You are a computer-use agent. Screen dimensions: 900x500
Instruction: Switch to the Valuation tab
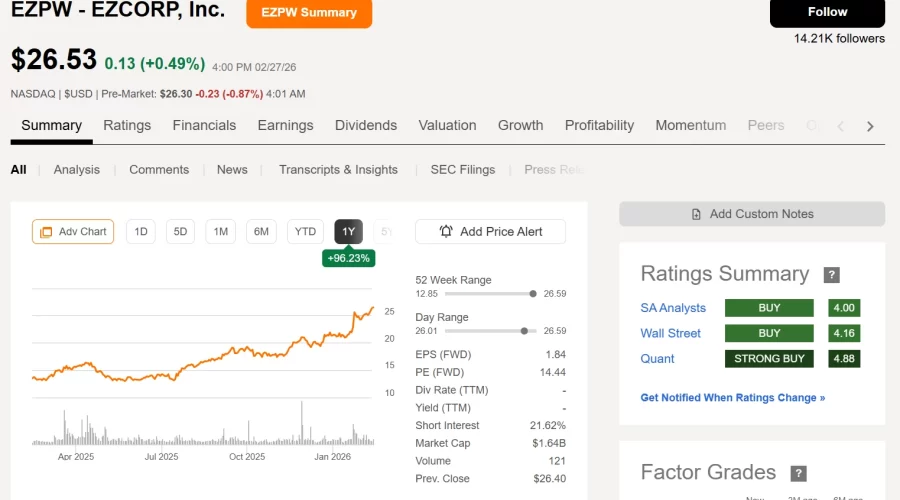pyautogui.click(x=447, y=125)
